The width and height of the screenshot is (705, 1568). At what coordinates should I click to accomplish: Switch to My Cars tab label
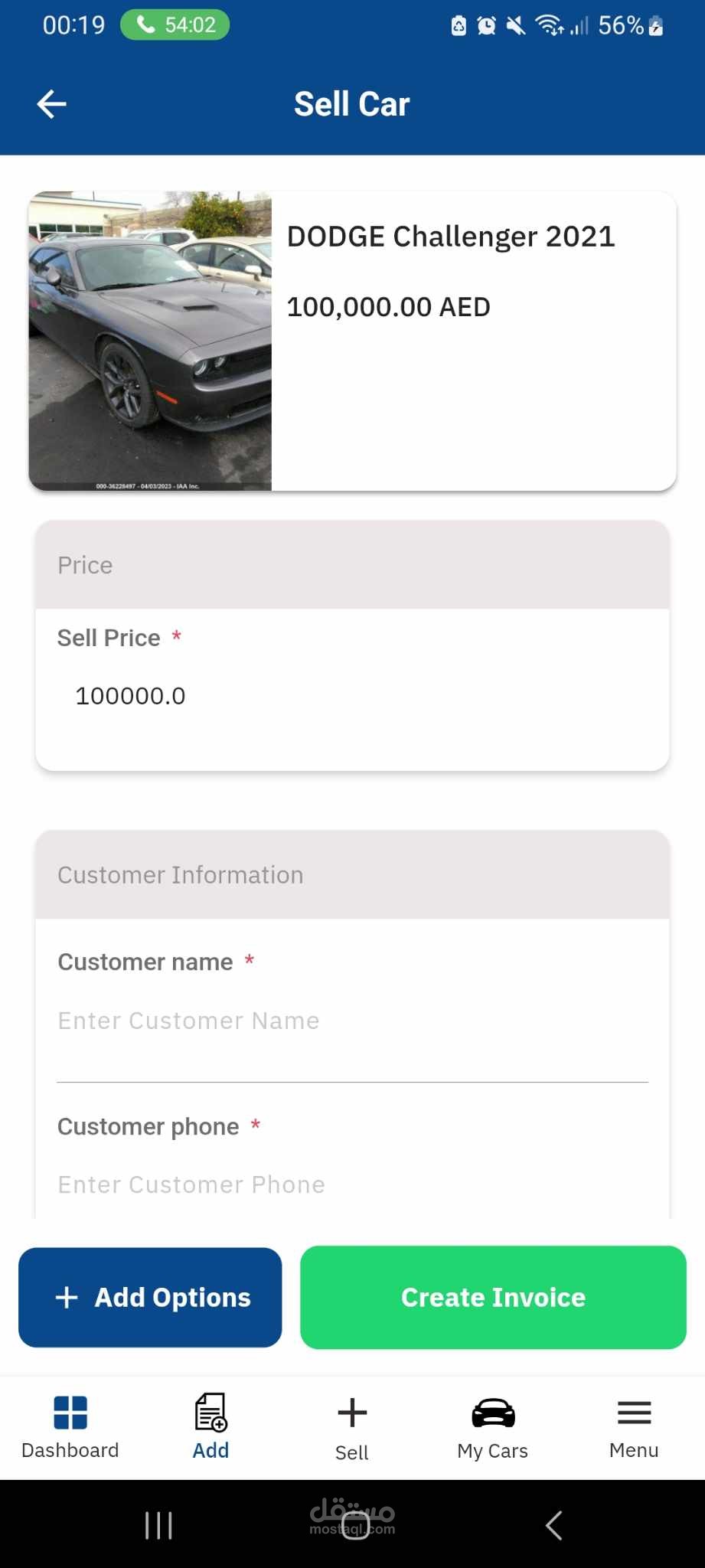pos(493,1451)
